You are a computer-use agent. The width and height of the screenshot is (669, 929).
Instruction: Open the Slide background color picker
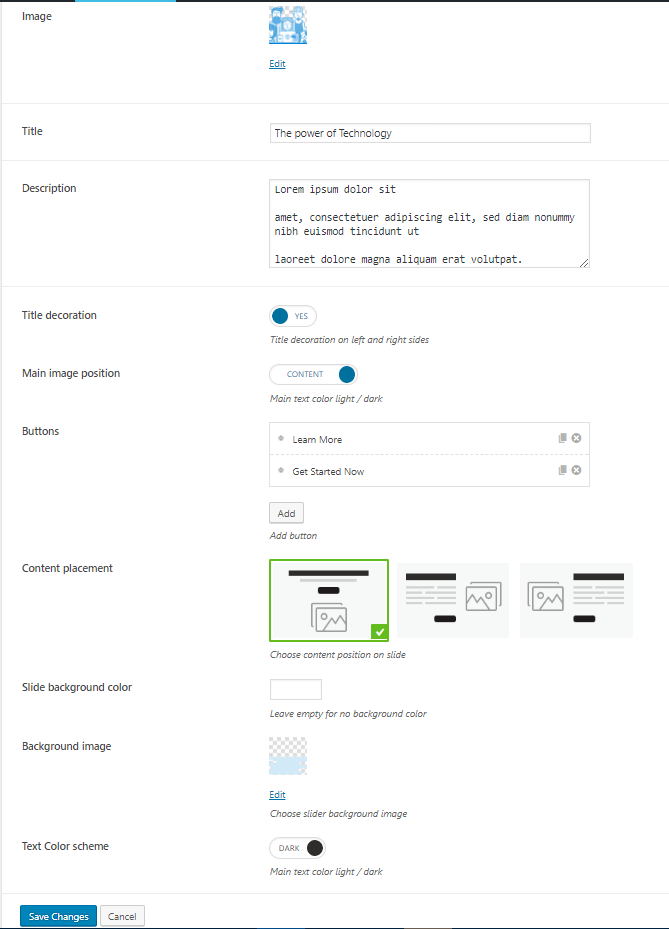pyautogui.click(x=296, y=689)
